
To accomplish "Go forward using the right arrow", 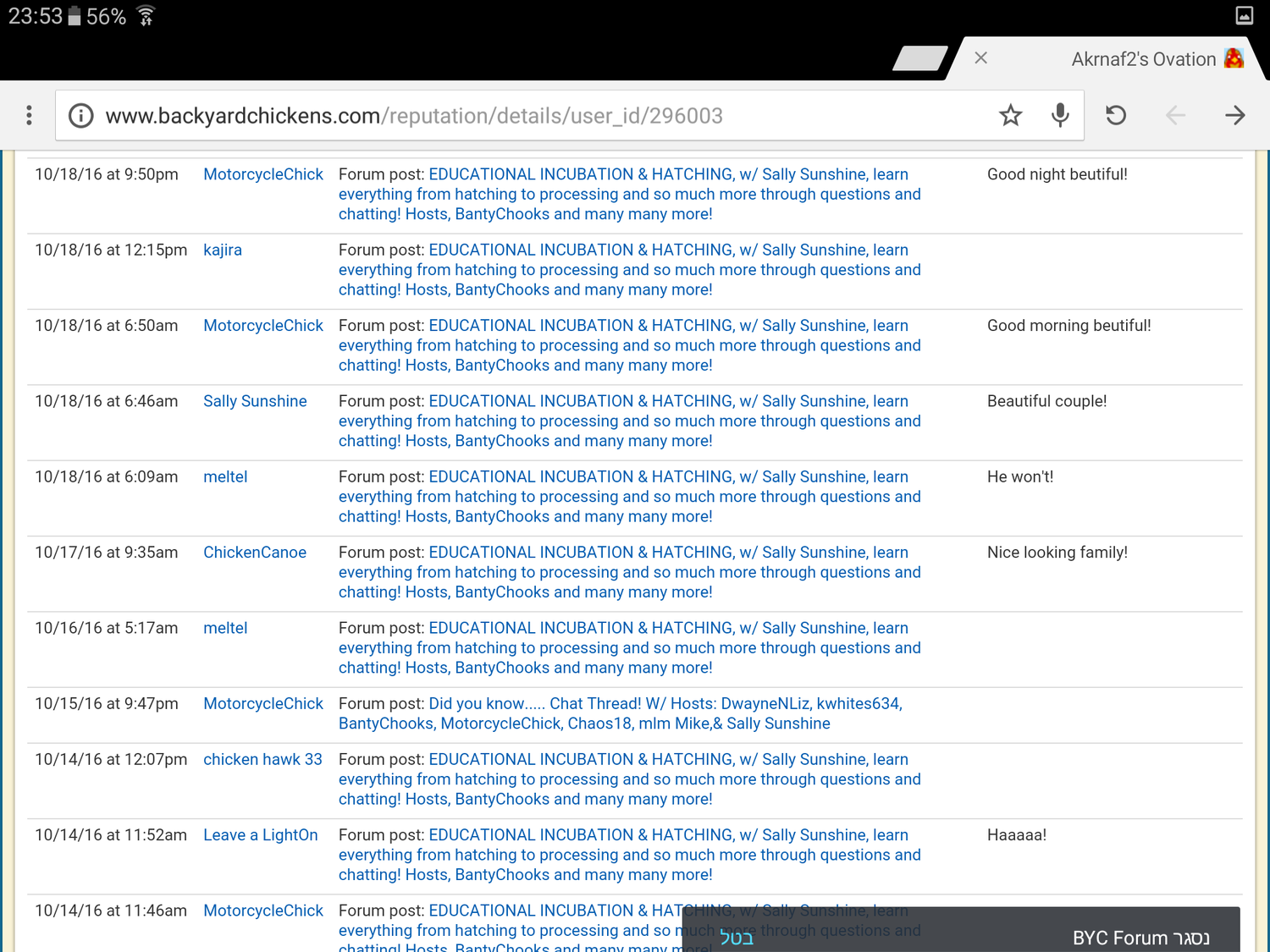I will pos(1234,115).
